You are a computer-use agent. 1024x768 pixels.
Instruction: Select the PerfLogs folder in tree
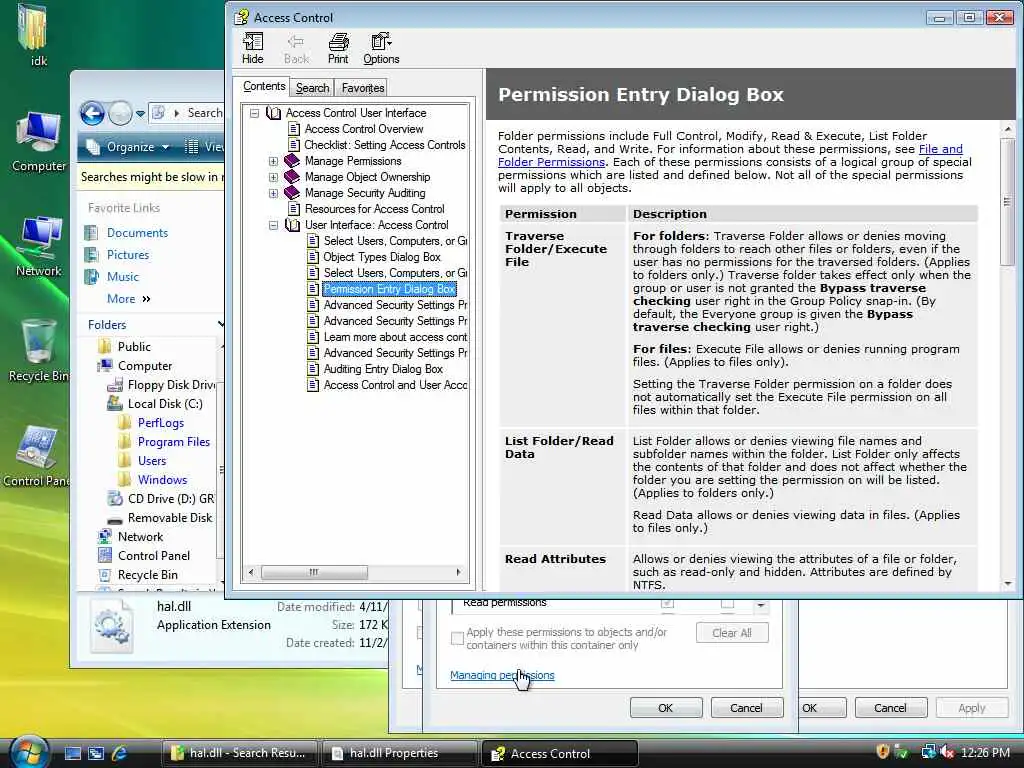click(x=161, y=423)
